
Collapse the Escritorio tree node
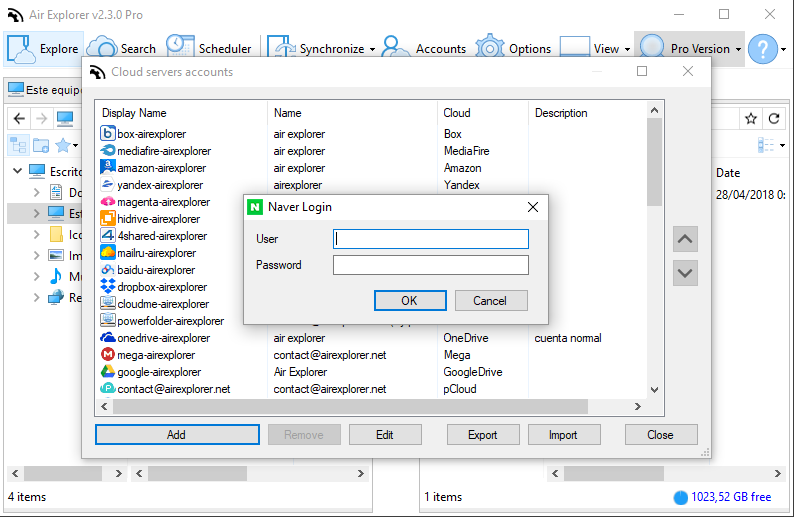point(17,171)
